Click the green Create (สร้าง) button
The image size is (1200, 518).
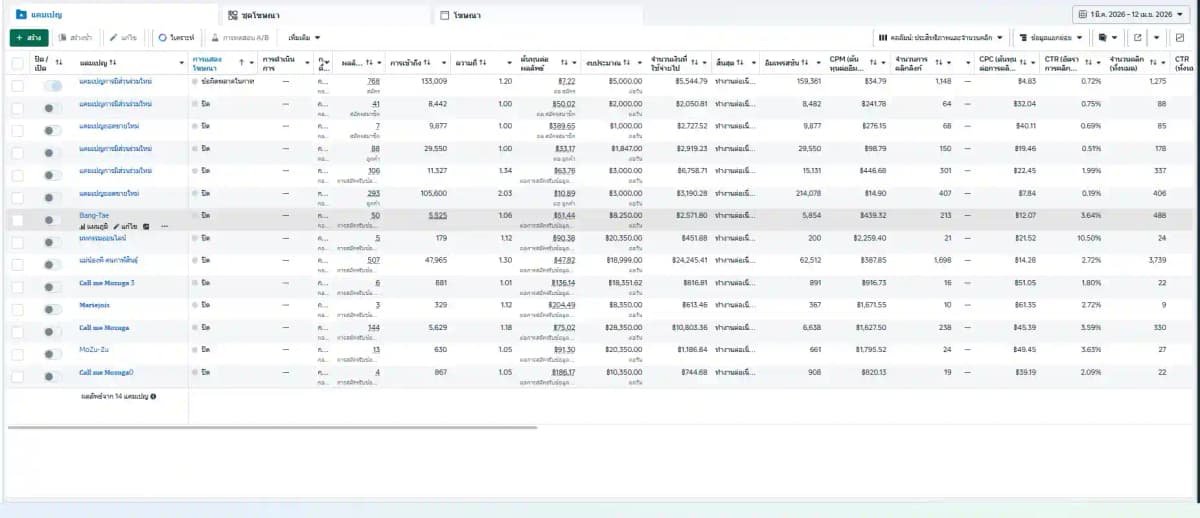click(x=28, y=37)
